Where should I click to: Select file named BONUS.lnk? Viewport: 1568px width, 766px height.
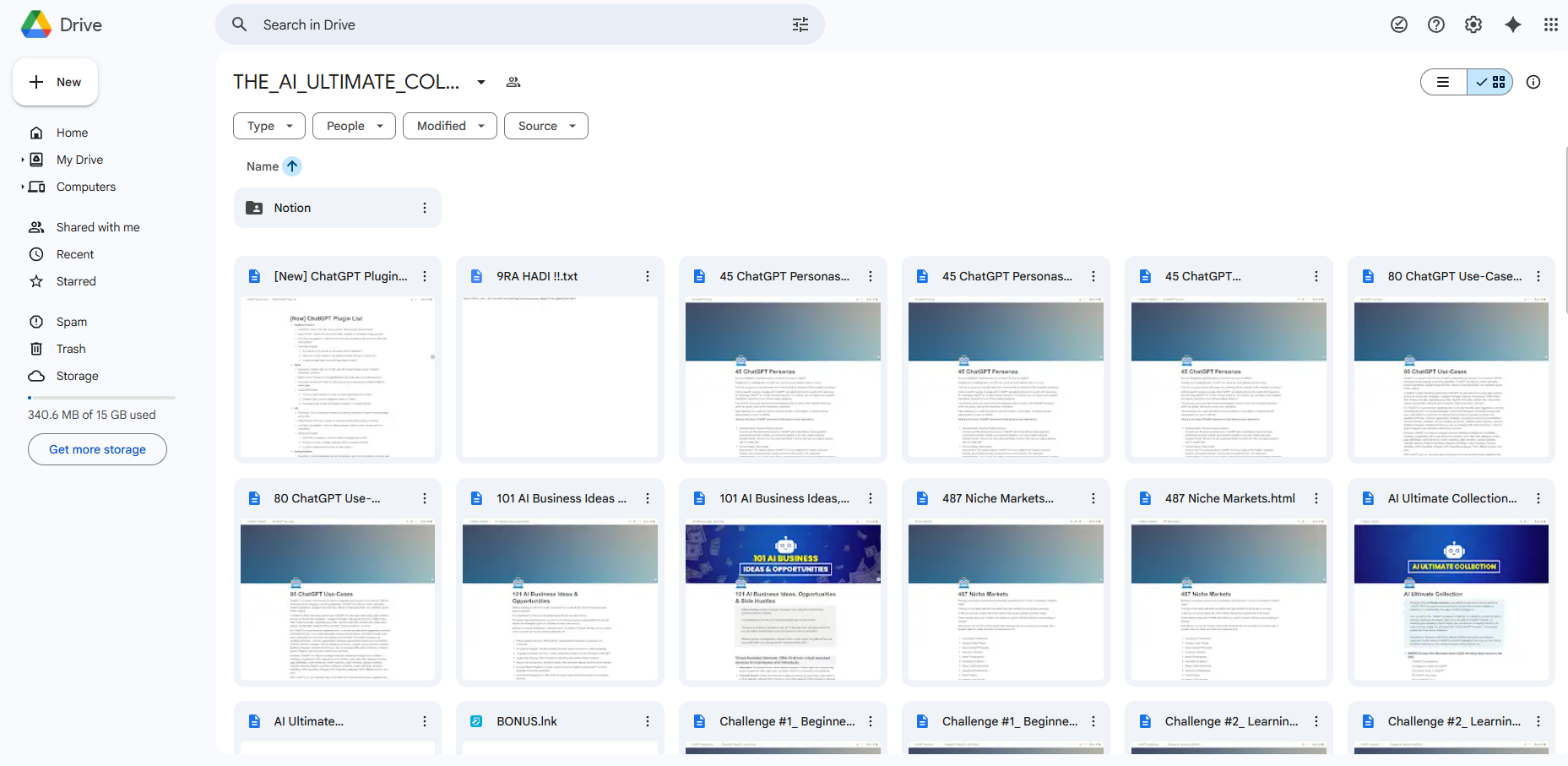pyautogui.click(x=527, y=721)
